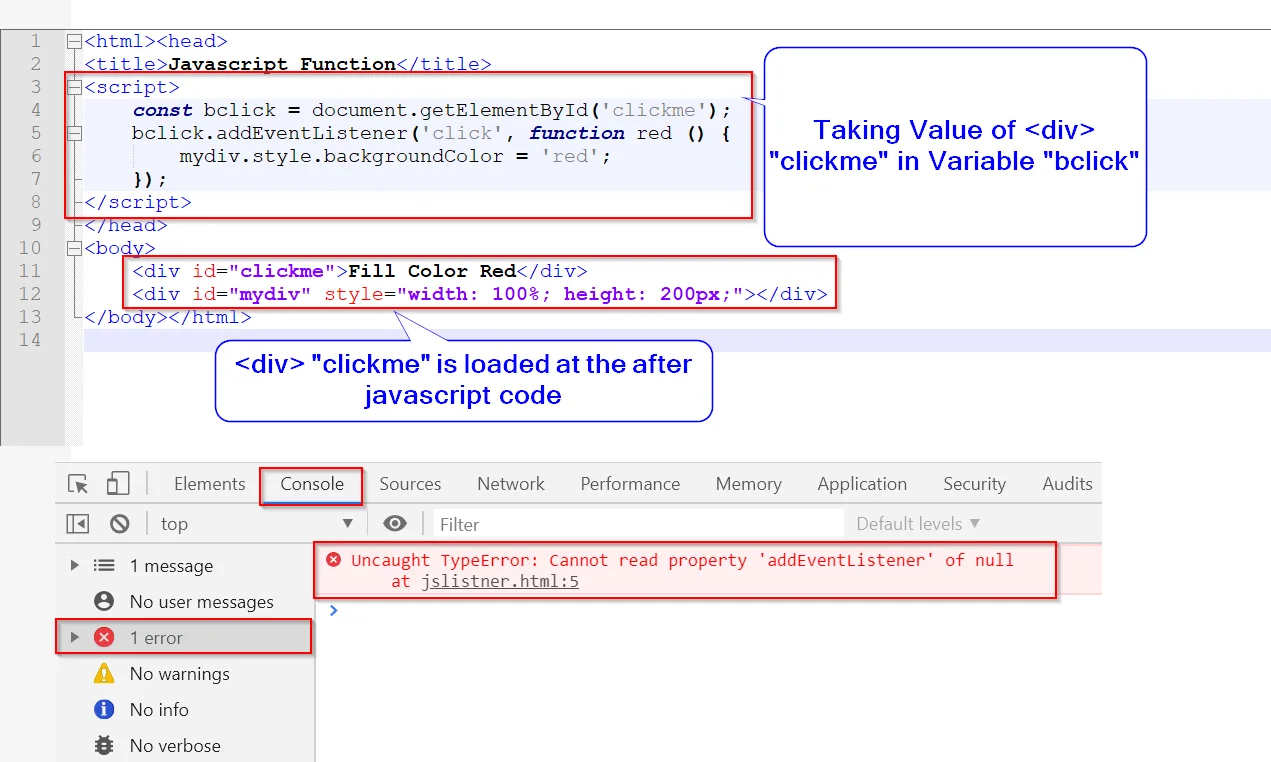The width and height of the screenshot is (1271, 762).
Task: Click the eye live expression icon
Action: tap(395, 524)
